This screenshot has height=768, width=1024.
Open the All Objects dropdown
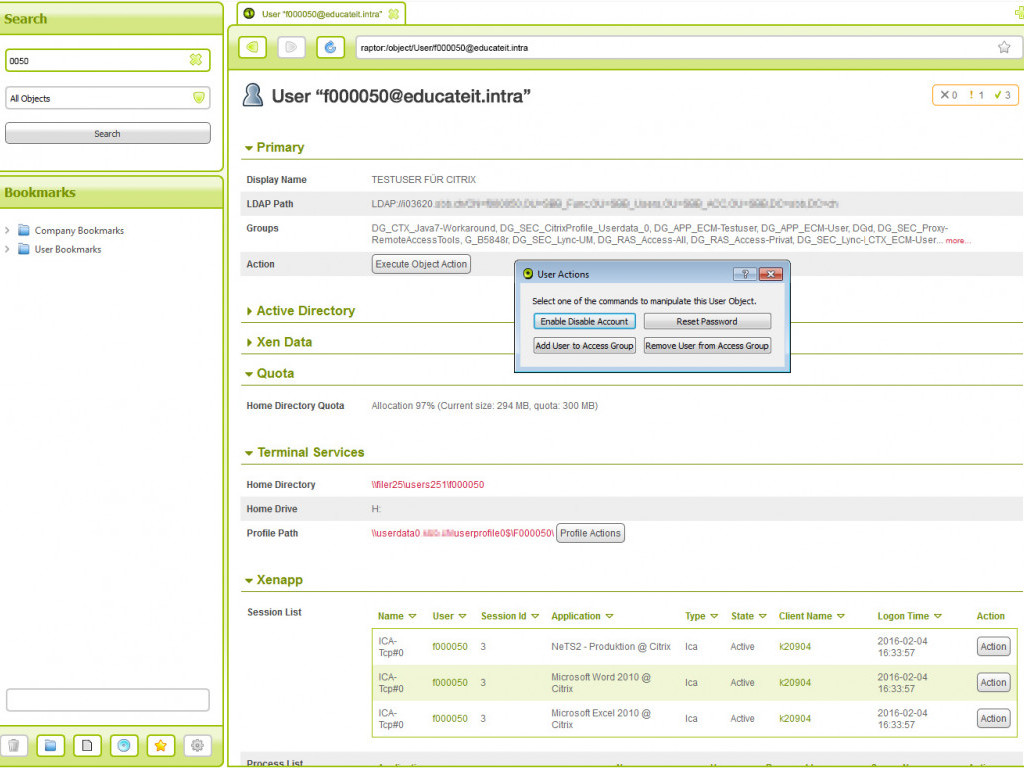(198, 98)
